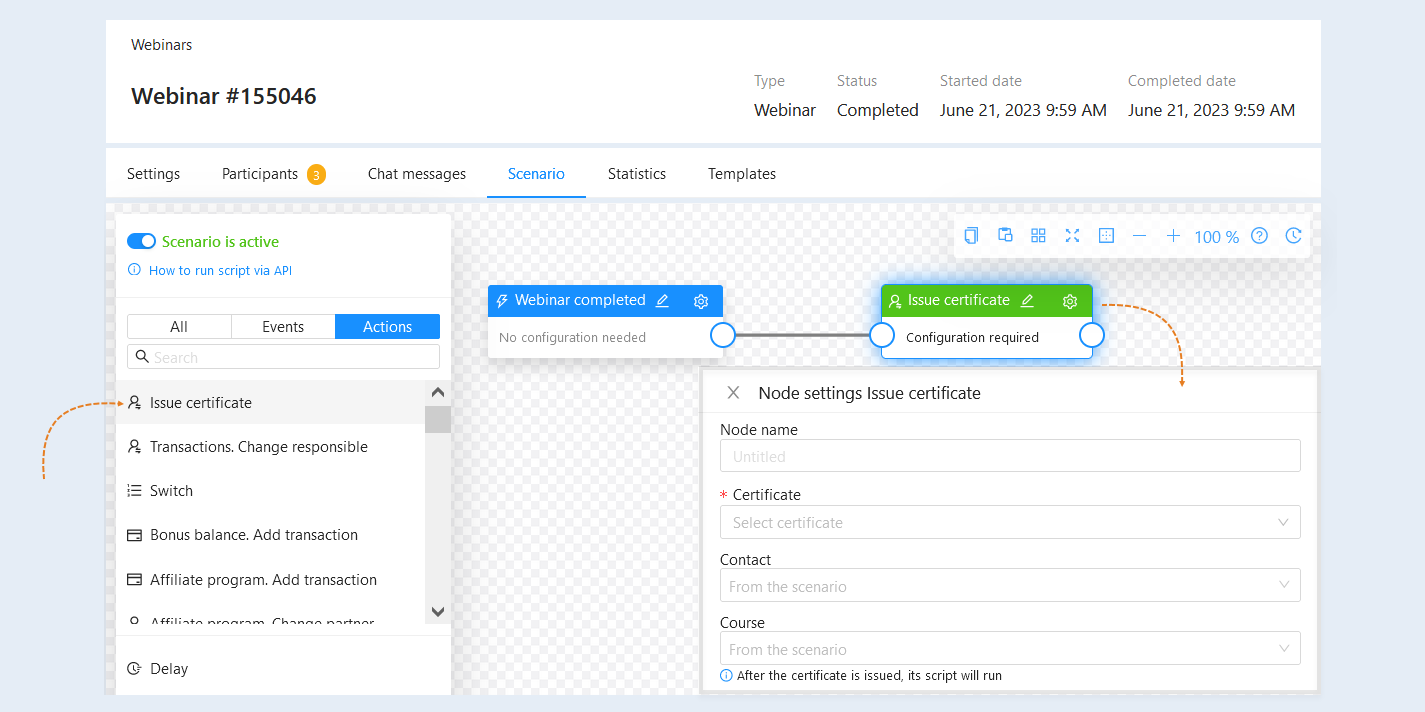Open the Chat messages tab
1425x712 pixels.
[417, 174]
